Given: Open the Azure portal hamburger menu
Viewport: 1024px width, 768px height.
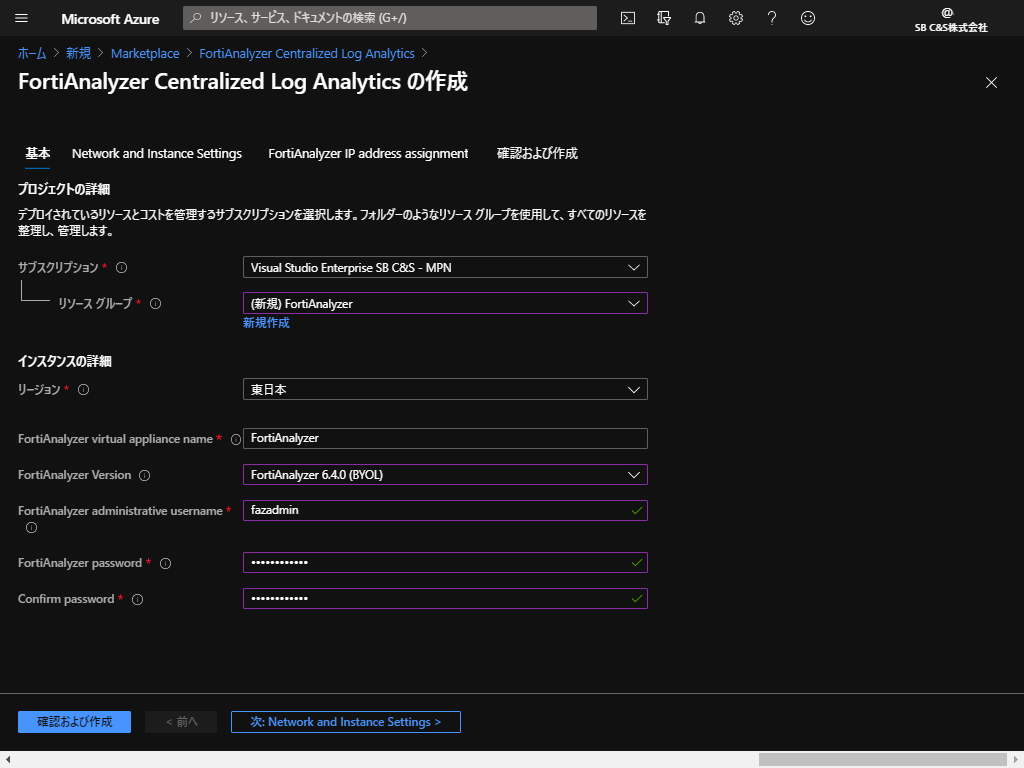Looking at the screenshot, I should (x=22, y=18).
